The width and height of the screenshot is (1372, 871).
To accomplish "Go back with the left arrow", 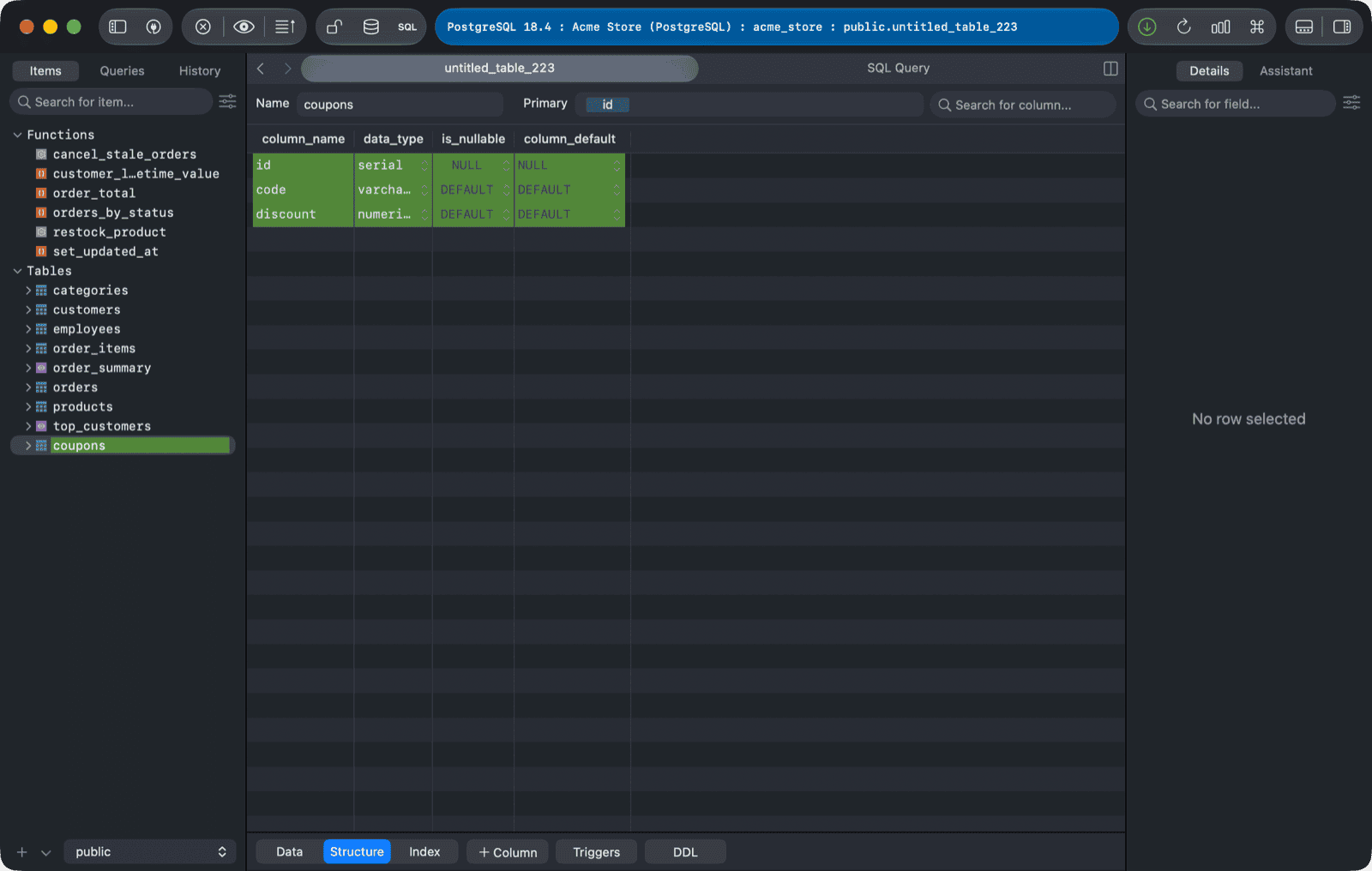I will pyautogui.click(x=261, y=69).
